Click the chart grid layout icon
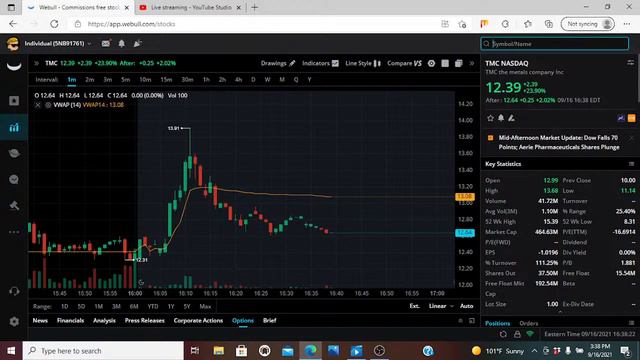The image size is (640, 360). [x=445, y=63]
